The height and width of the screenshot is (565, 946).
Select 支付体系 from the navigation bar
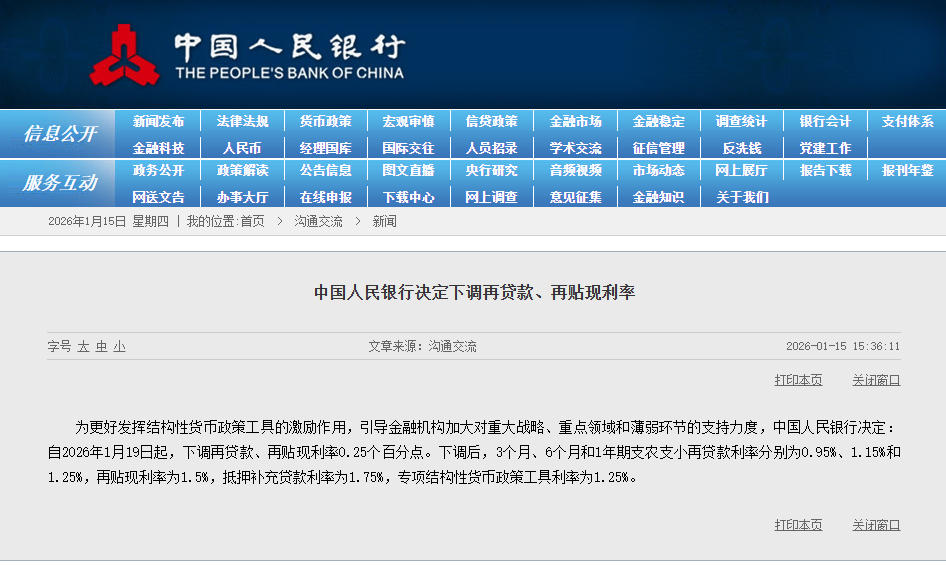(x=907, y=121)
